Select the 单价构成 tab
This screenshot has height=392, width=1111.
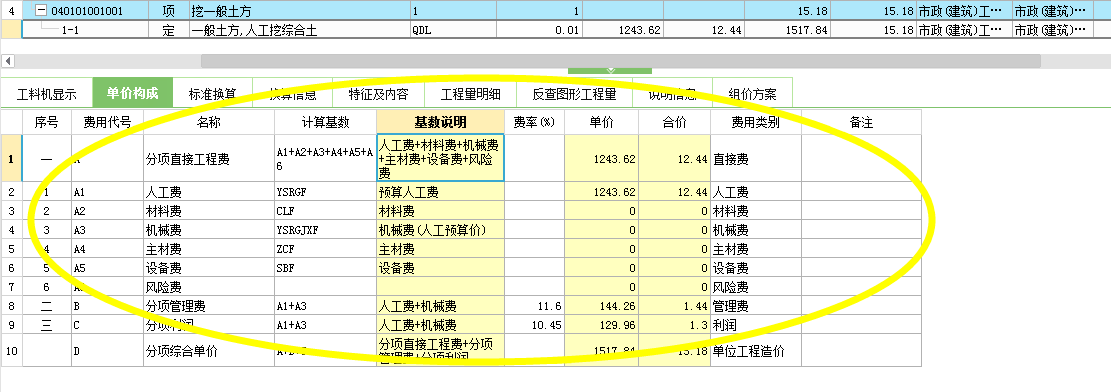click(132, 94)
